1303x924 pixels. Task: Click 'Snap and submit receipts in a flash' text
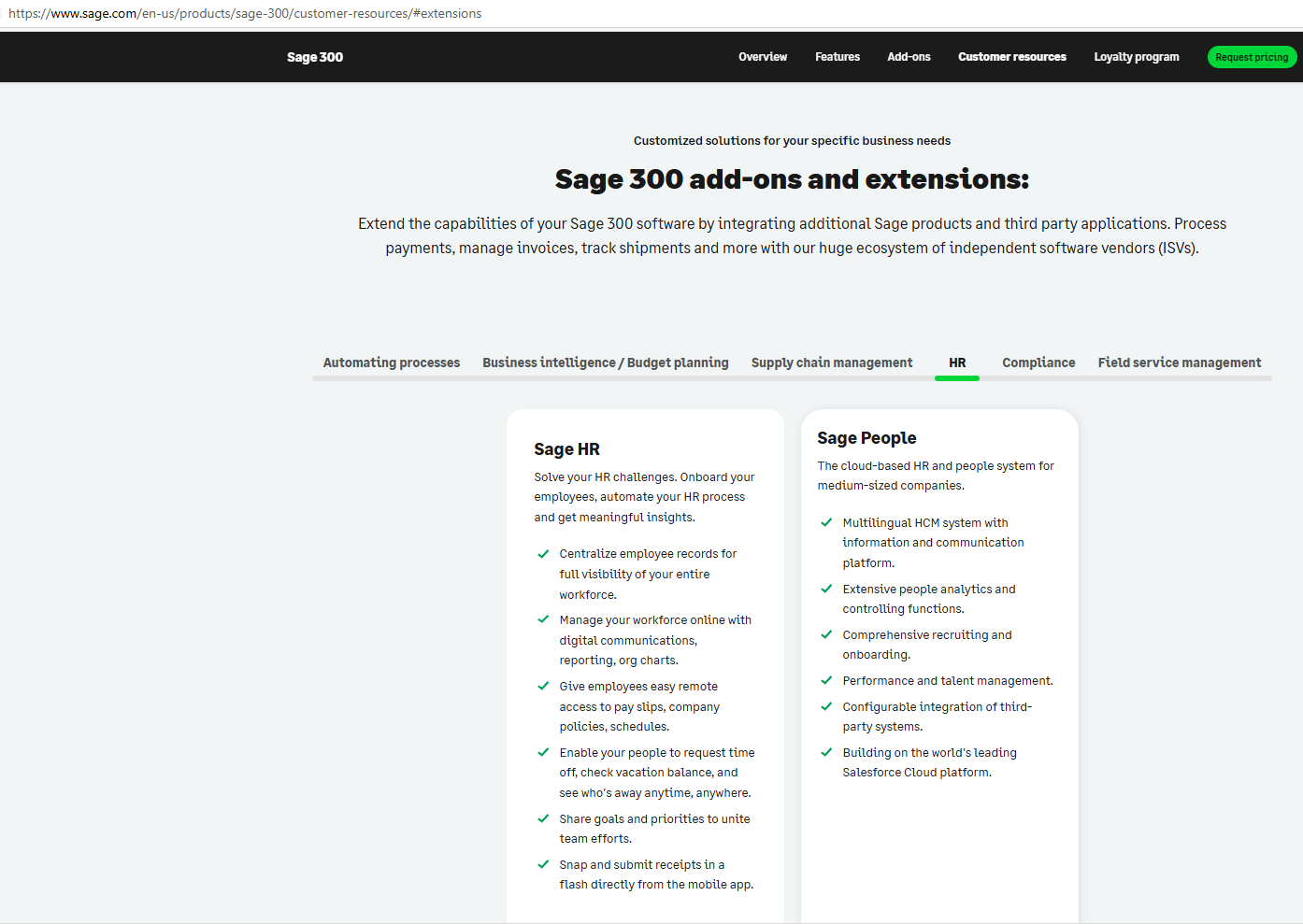click(x=656, y=874)
